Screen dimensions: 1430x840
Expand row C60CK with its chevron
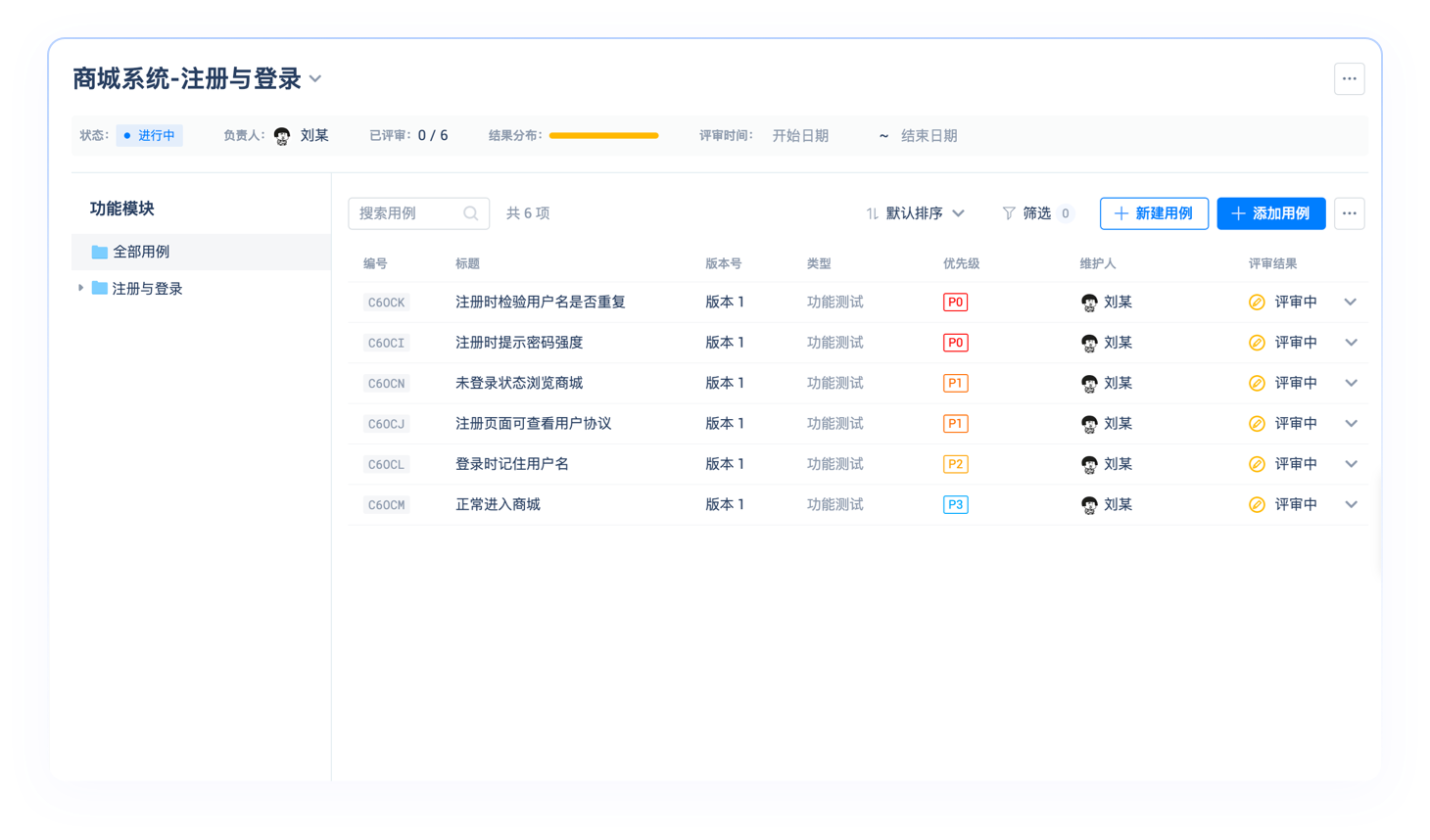point(1352,302)
